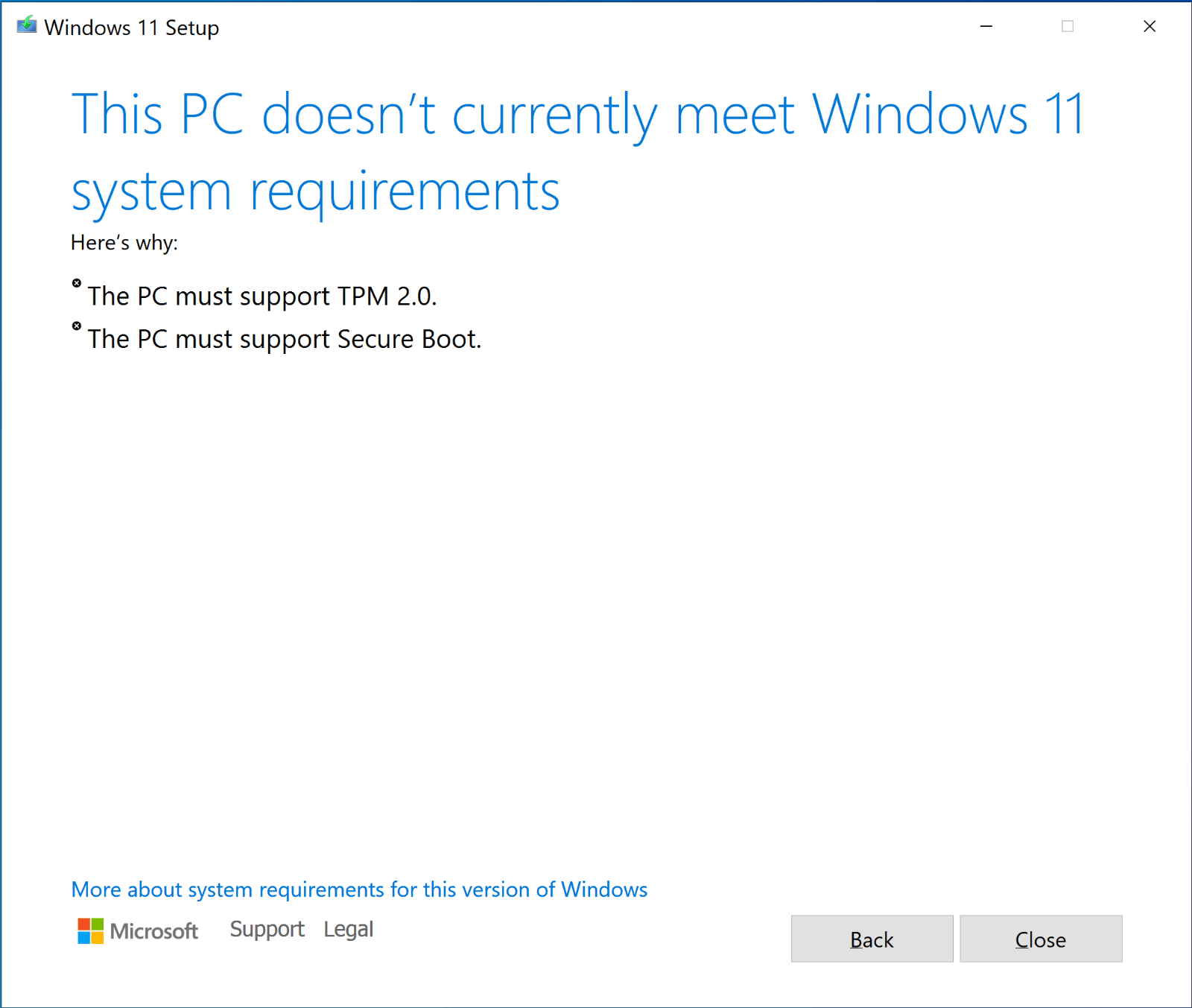Open the system requirements link
The width and height of the screenshot is (1192, 1008).
(359, 890)
